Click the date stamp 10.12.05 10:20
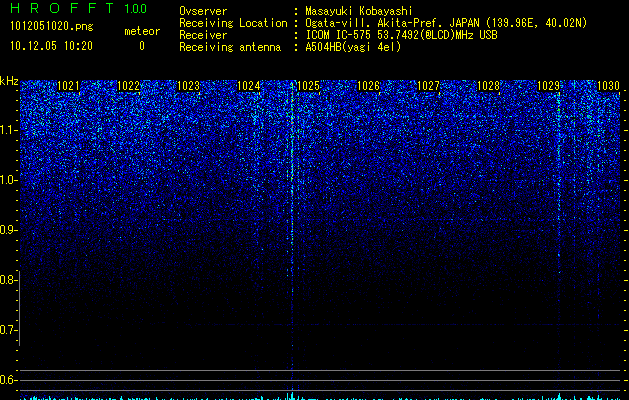The width and height of the screenshot is (629, 400). [x=51, y=46]
